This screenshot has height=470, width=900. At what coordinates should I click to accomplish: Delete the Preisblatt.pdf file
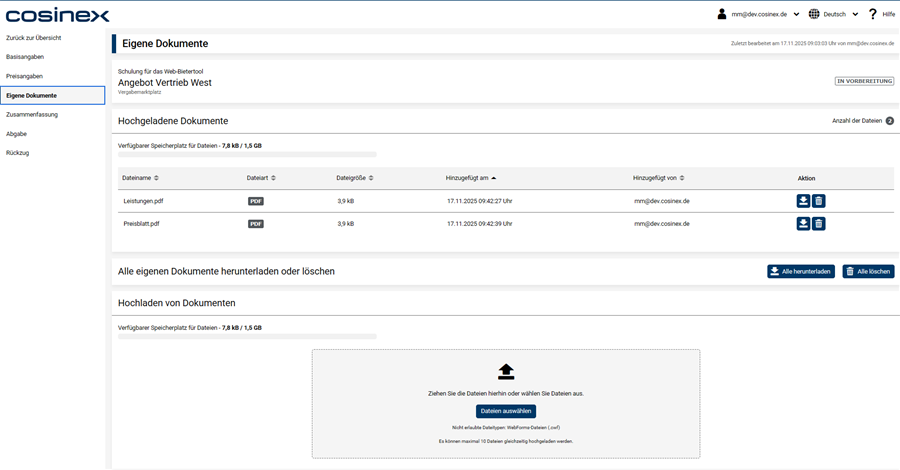pos(818,224)
